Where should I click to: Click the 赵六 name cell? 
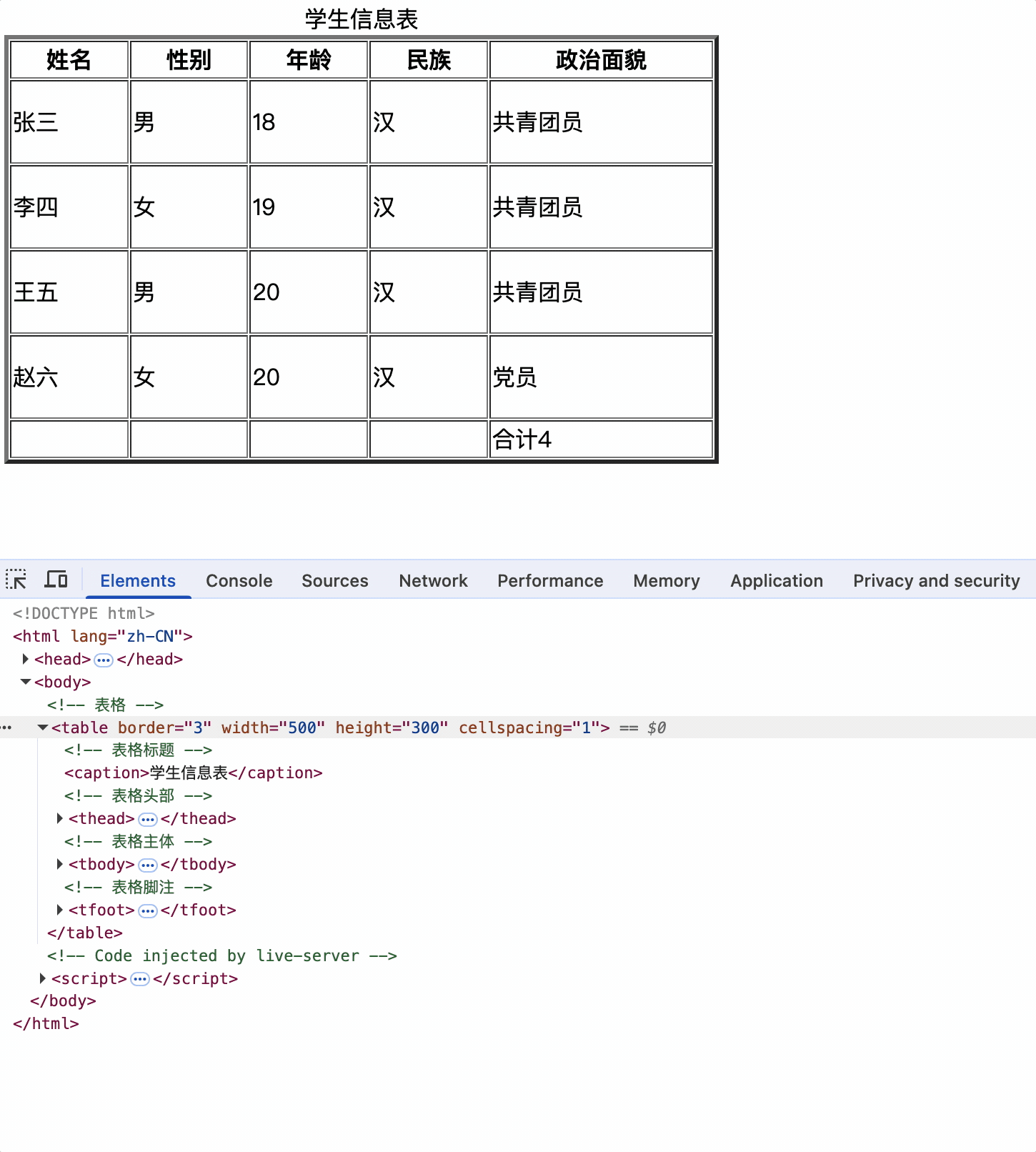tap(69, 377)
